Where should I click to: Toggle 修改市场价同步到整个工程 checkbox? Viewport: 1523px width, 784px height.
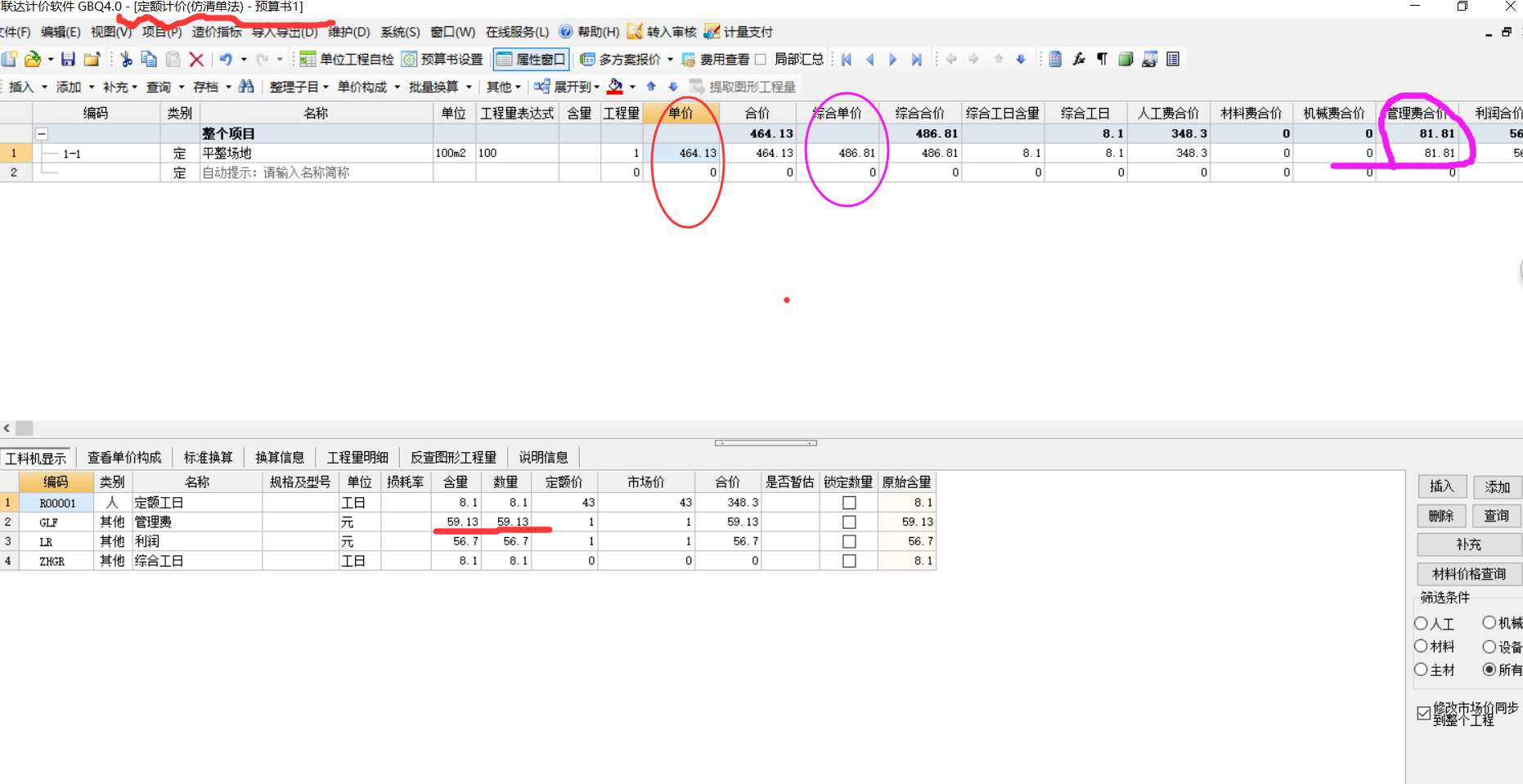(1424, 713)
